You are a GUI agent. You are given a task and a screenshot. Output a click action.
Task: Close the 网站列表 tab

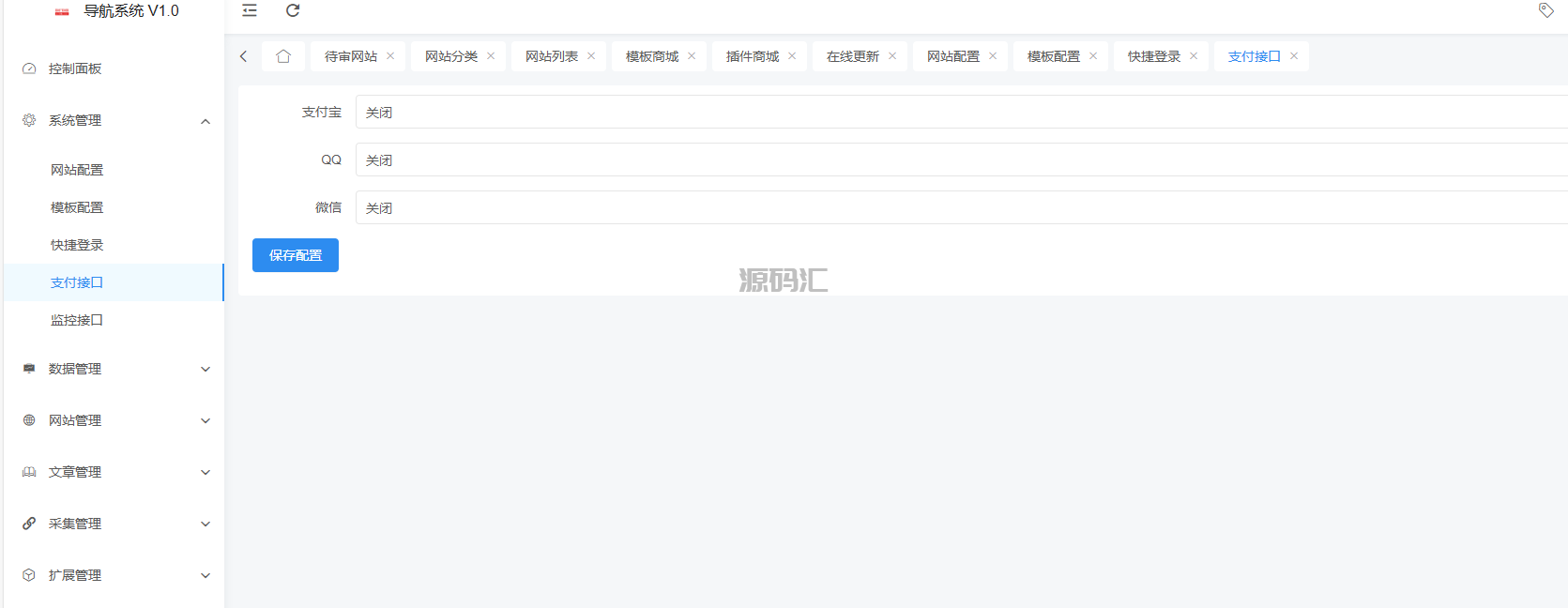(x=591, y=56)
